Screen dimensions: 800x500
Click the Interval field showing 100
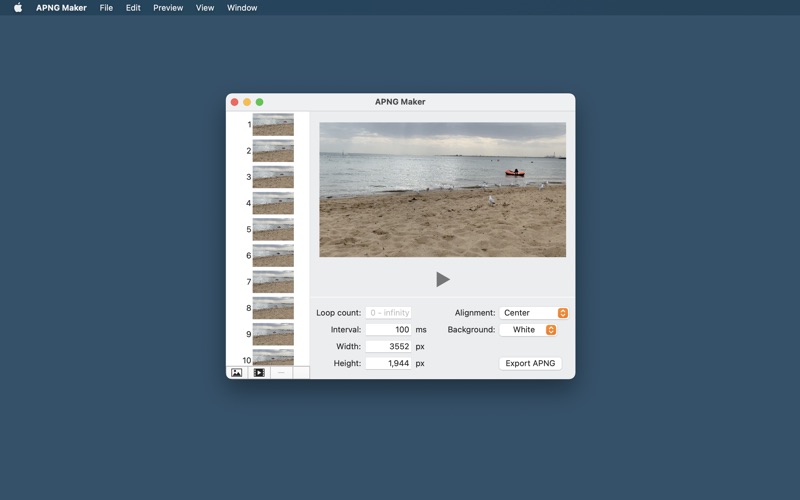(x=388, y=330)
